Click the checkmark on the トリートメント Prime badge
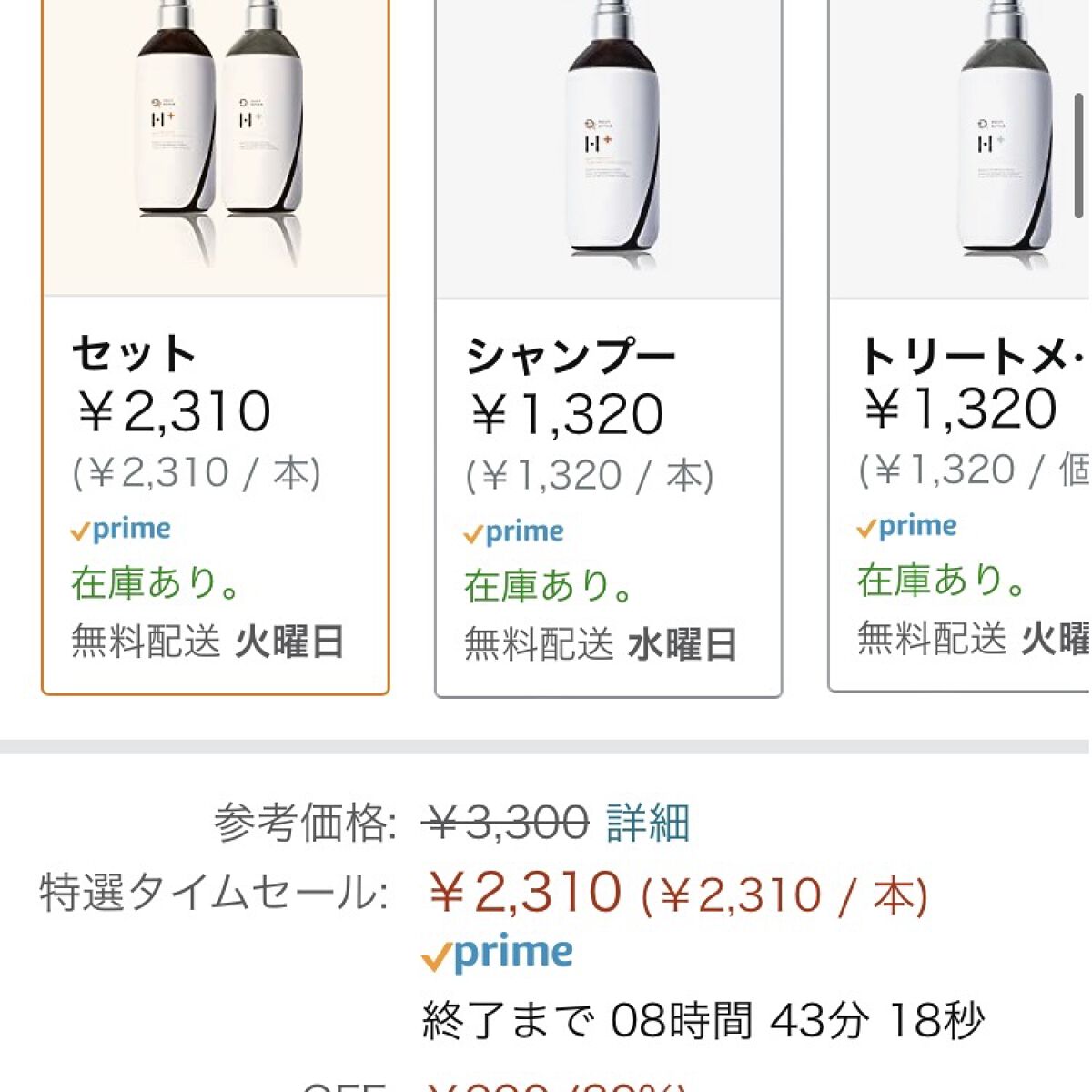Image resolution: width=1092 pixels, height=1092 pixels. [x=867, y=526]
